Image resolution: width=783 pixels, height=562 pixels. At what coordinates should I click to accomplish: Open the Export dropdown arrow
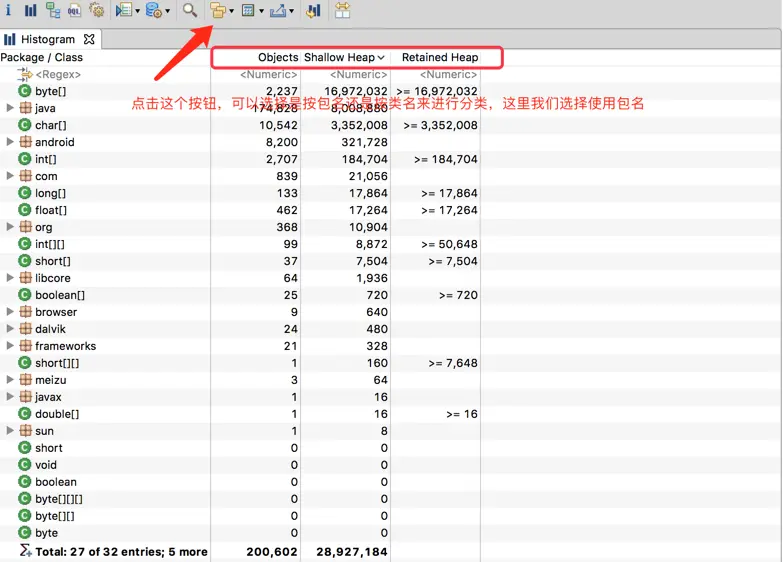(291, 10)
